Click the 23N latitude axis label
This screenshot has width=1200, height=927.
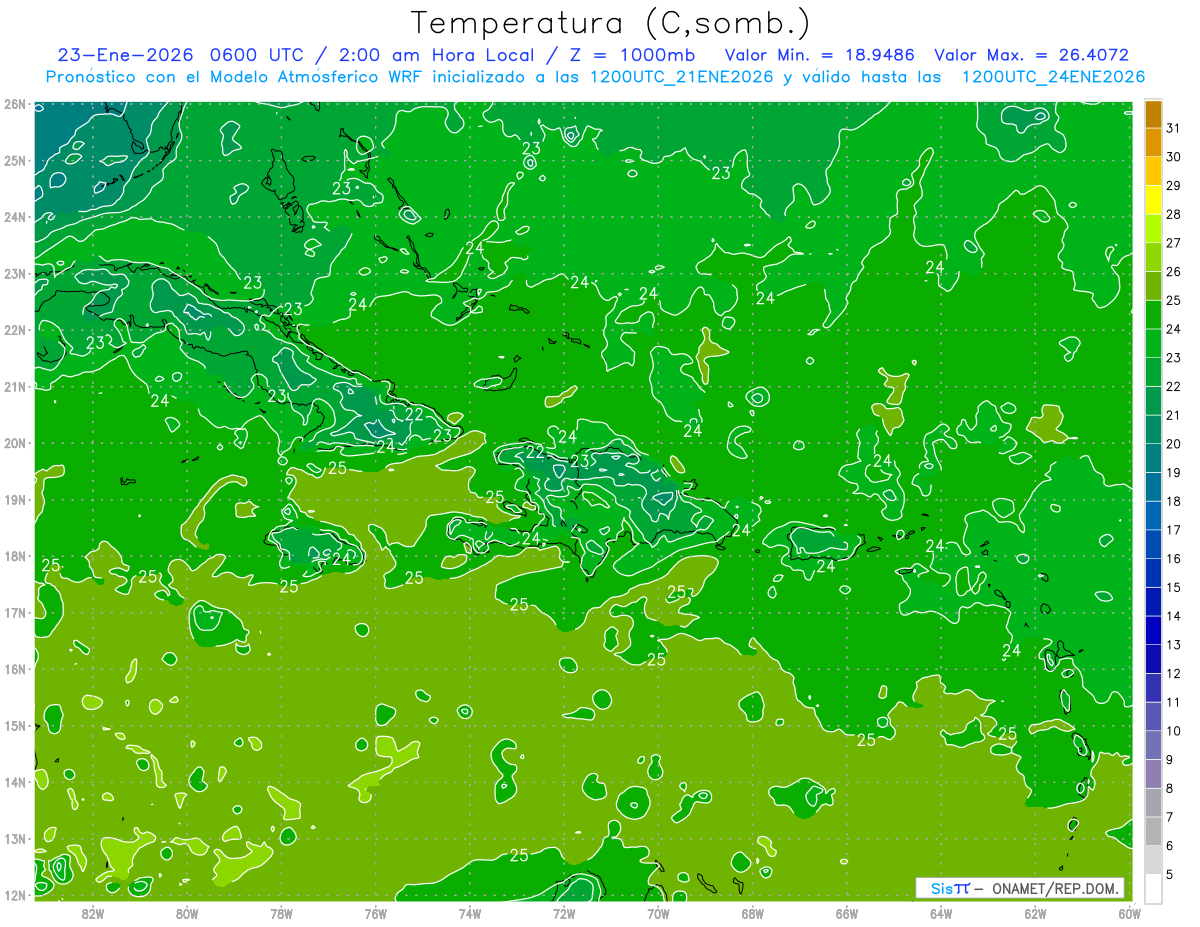[x=14, y=273]
